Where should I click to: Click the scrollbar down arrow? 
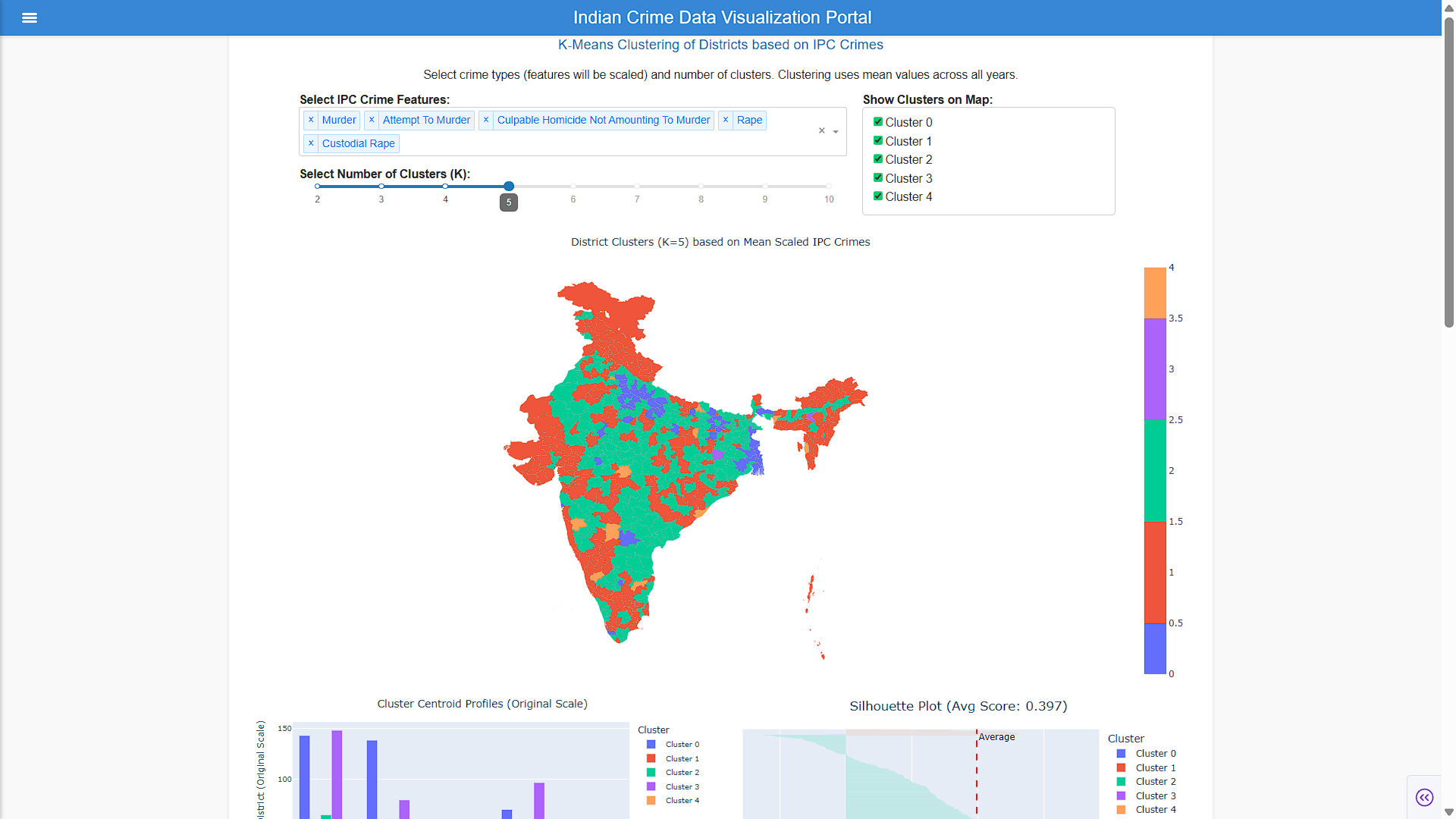[1448, 812]
